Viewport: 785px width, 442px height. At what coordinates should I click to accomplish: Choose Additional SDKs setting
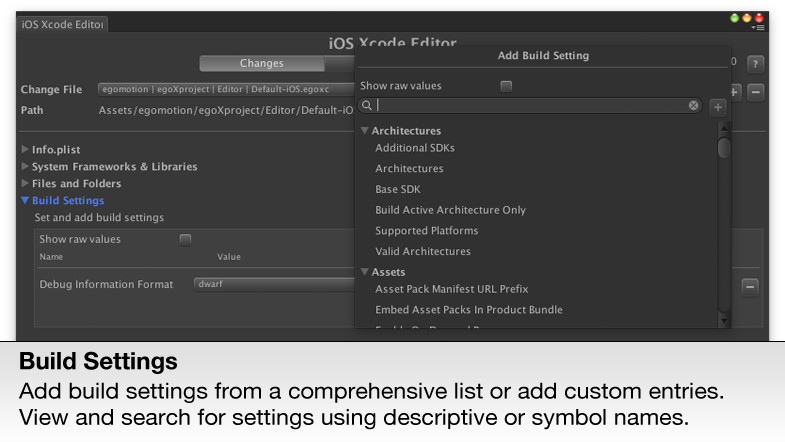click(415, 148)
